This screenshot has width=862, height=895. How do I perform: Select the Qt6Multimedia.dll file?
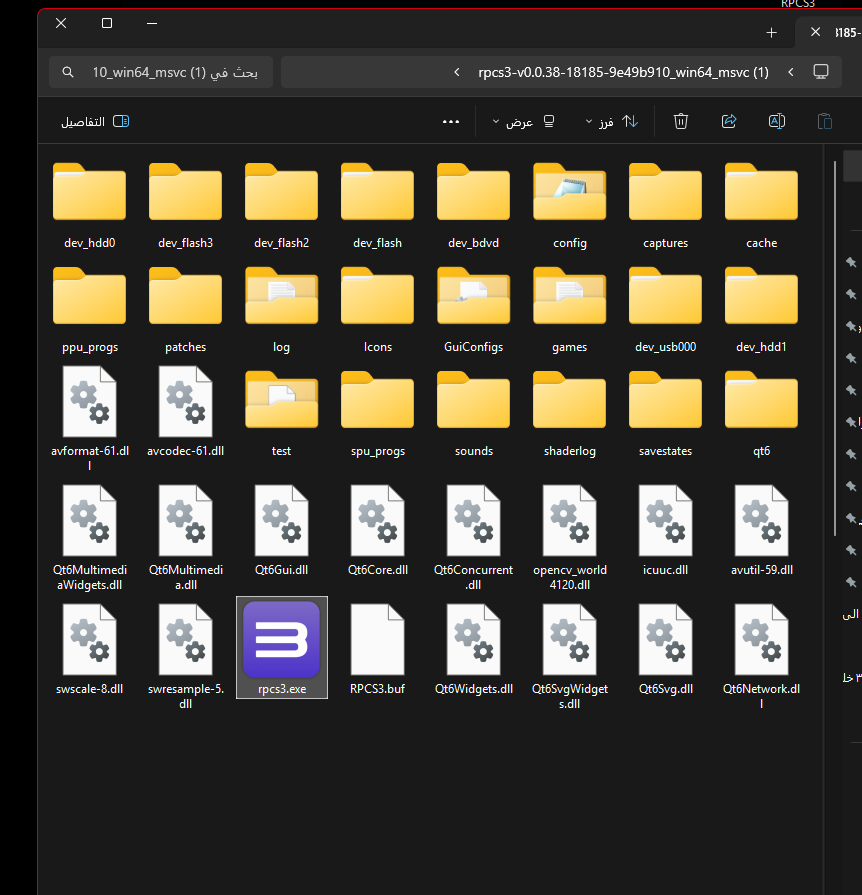[x=186, y=538]
